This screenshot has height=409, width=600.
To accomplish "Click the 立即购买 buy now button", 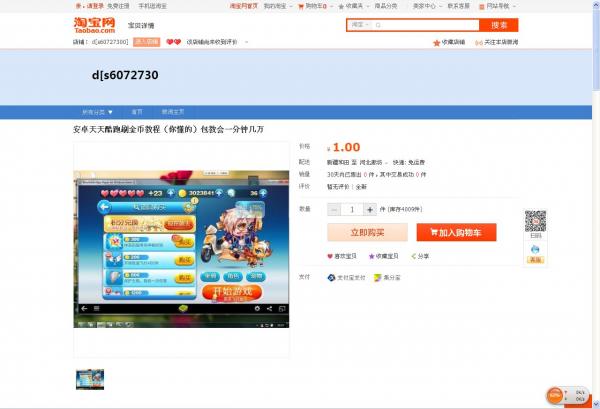I will tap(367, 232).
